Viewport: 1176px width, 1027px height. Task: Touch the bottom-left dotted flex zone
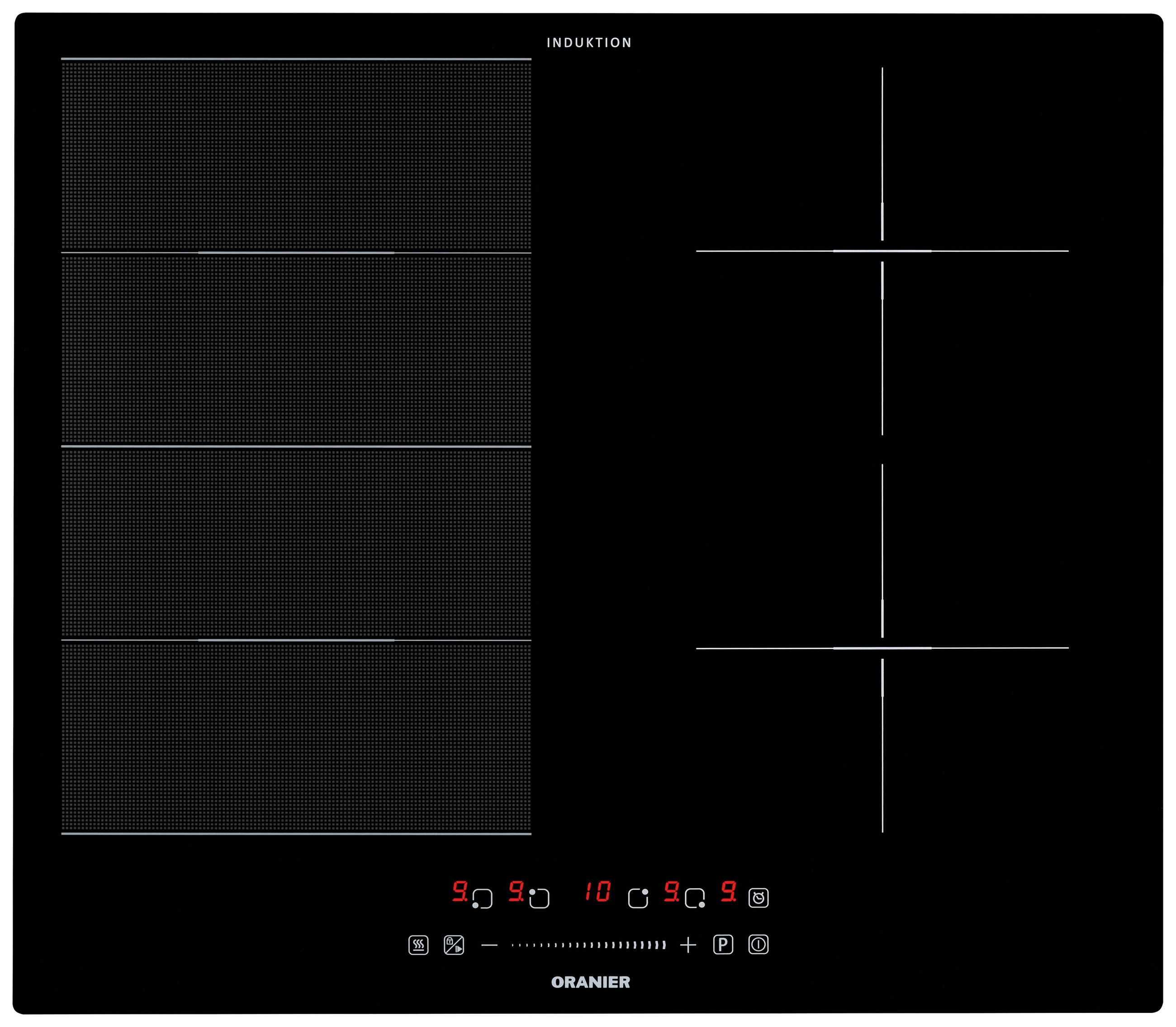(296, 737)
